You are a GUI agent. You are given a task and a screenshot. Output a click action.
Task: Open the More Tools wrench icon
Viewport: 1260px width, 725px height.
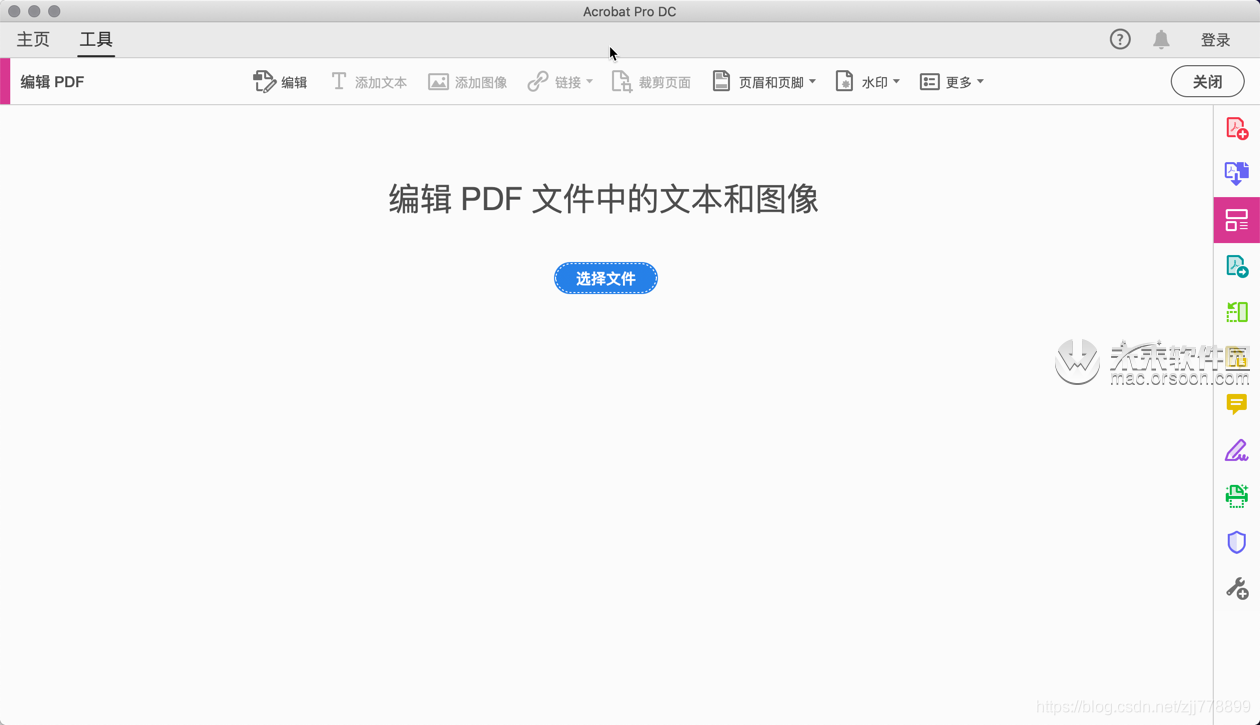click(x=1237, y=588)
